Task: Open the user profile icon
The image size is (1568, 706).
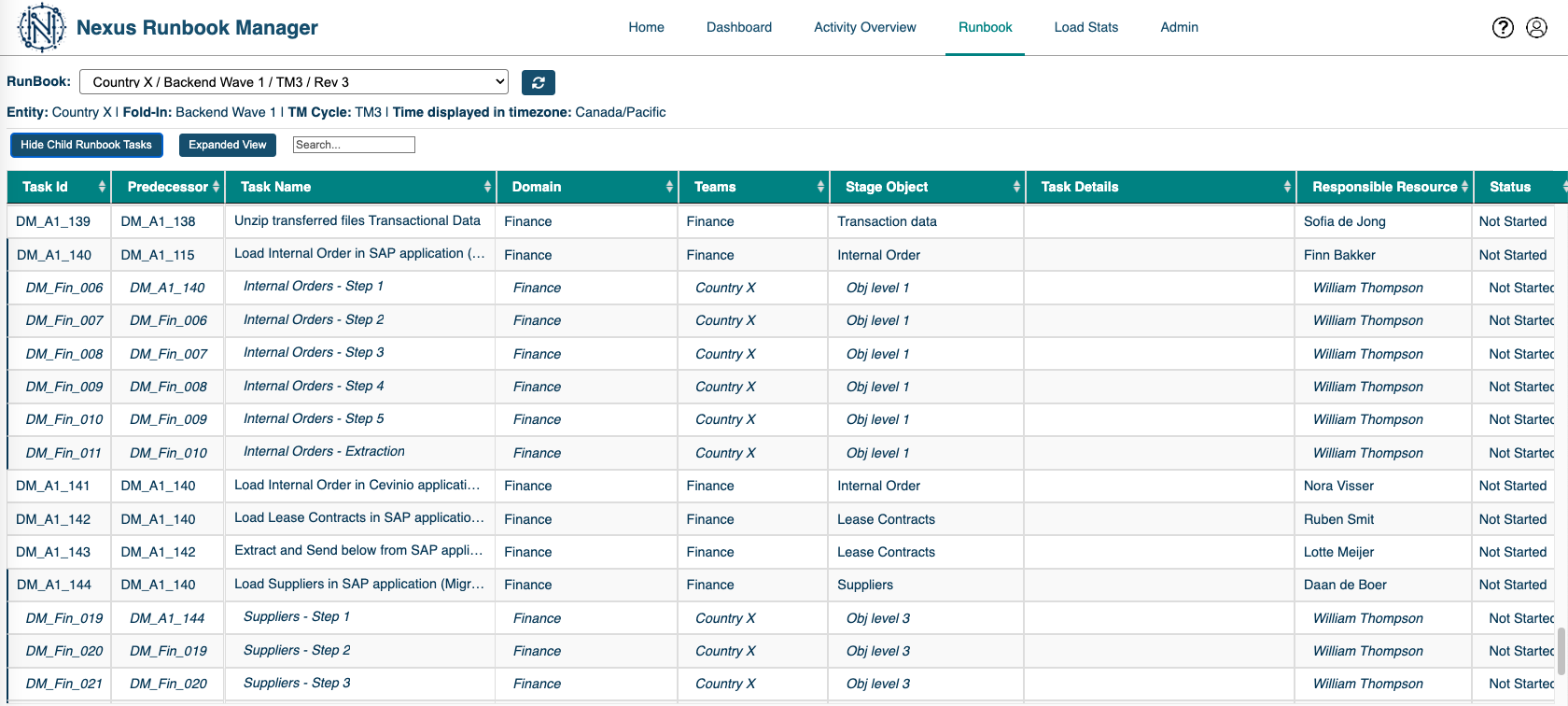Action: point(1536,28)
